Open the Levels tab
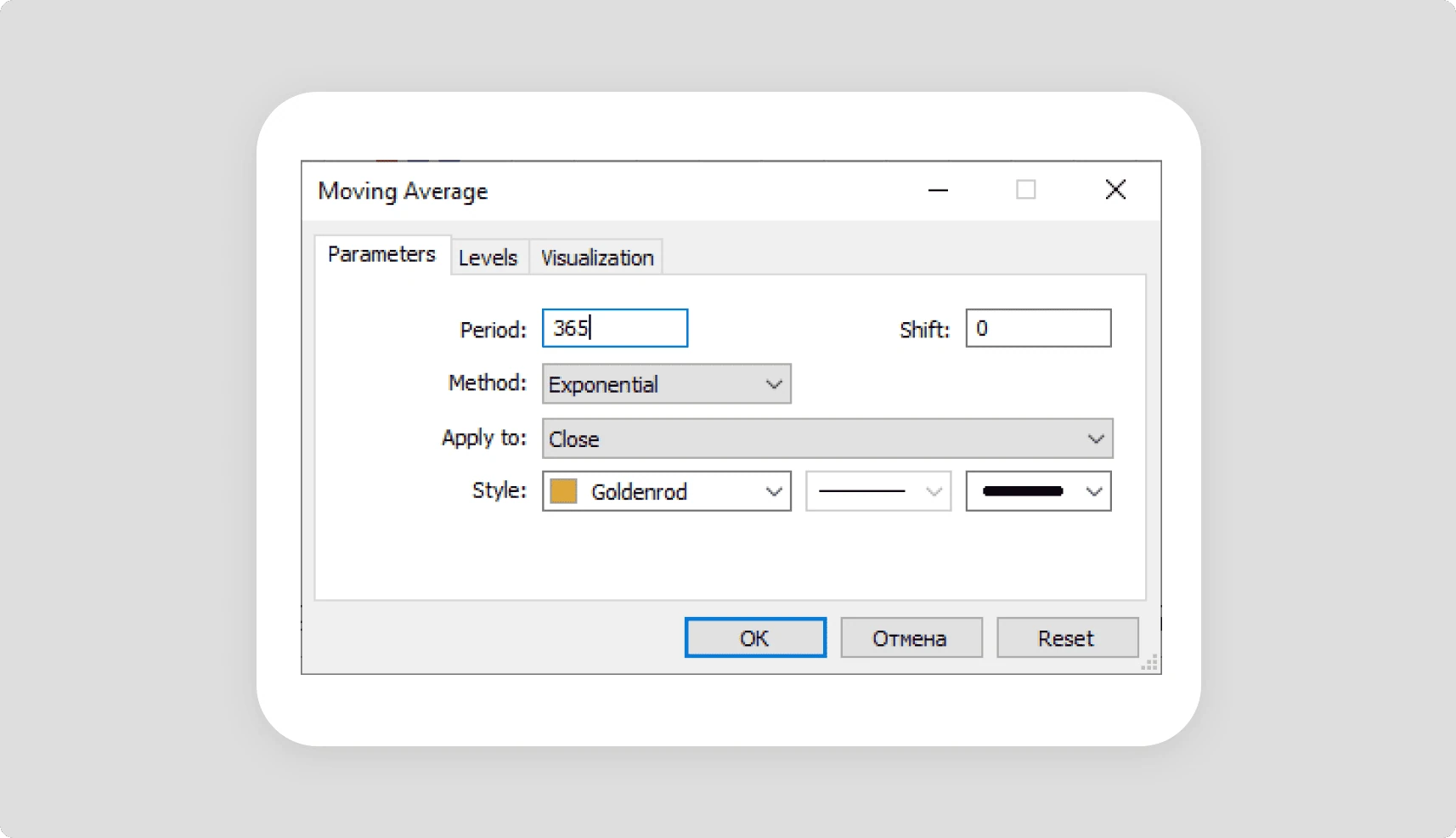Screen dimensions: 1456x838 [488, 258]
